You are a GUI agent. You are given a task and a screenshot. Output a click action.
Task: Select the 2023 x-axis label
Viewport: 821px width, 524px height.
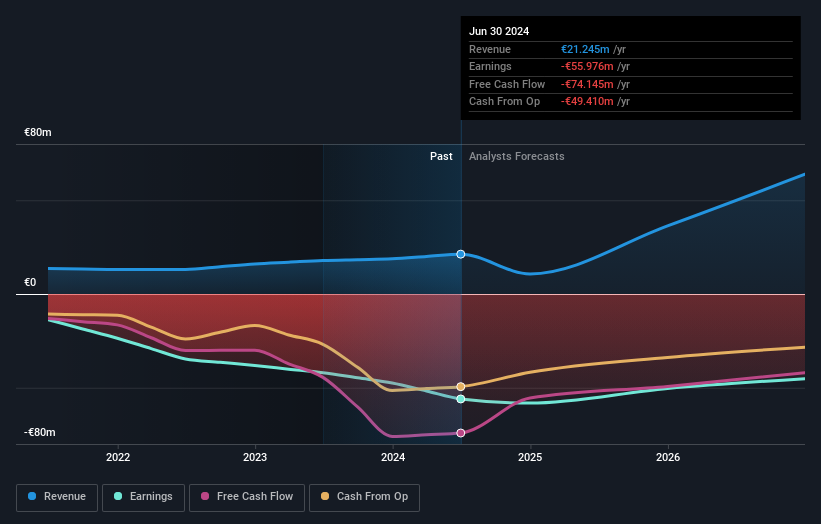[255, 457]
